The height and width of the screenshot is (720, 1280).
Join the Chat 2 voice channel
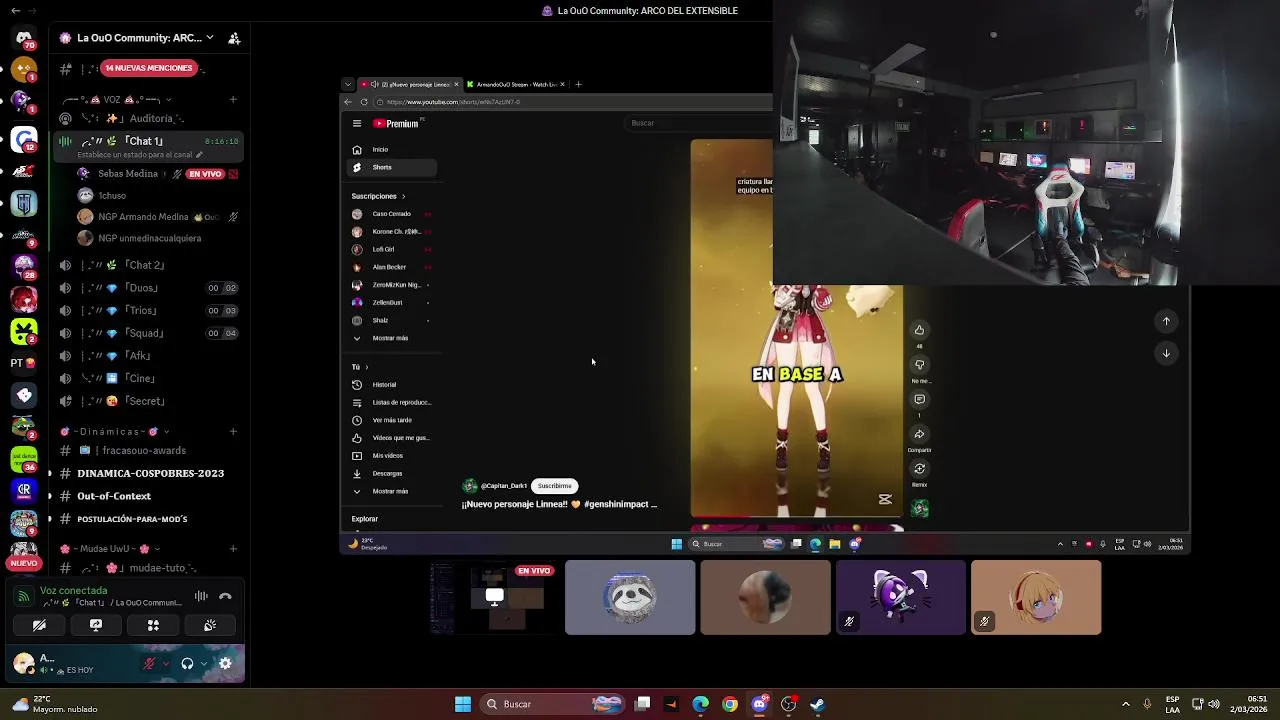pyautogui.click(x=150, y=265)
